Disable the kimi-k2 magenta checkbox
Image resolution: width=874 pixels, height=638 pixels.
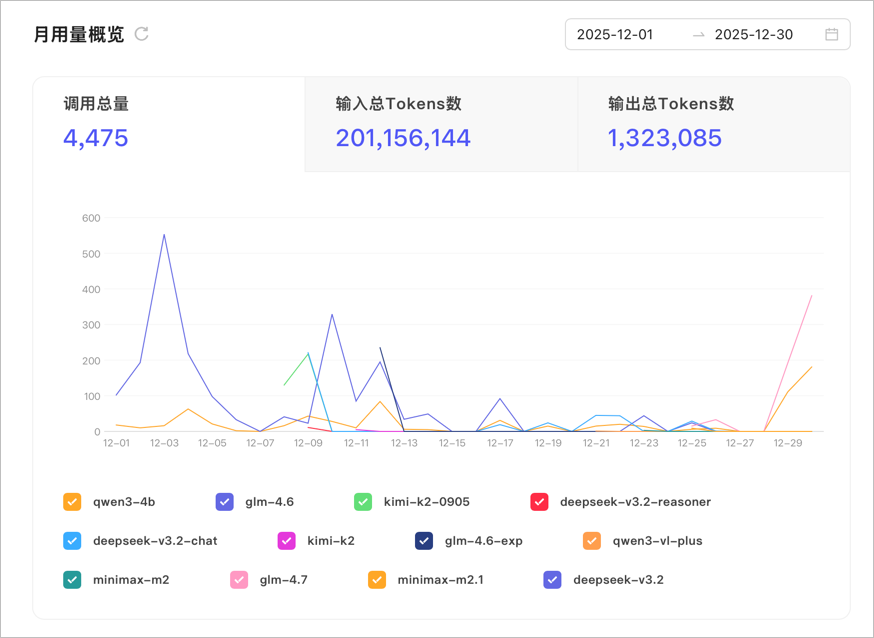point(287,541)
